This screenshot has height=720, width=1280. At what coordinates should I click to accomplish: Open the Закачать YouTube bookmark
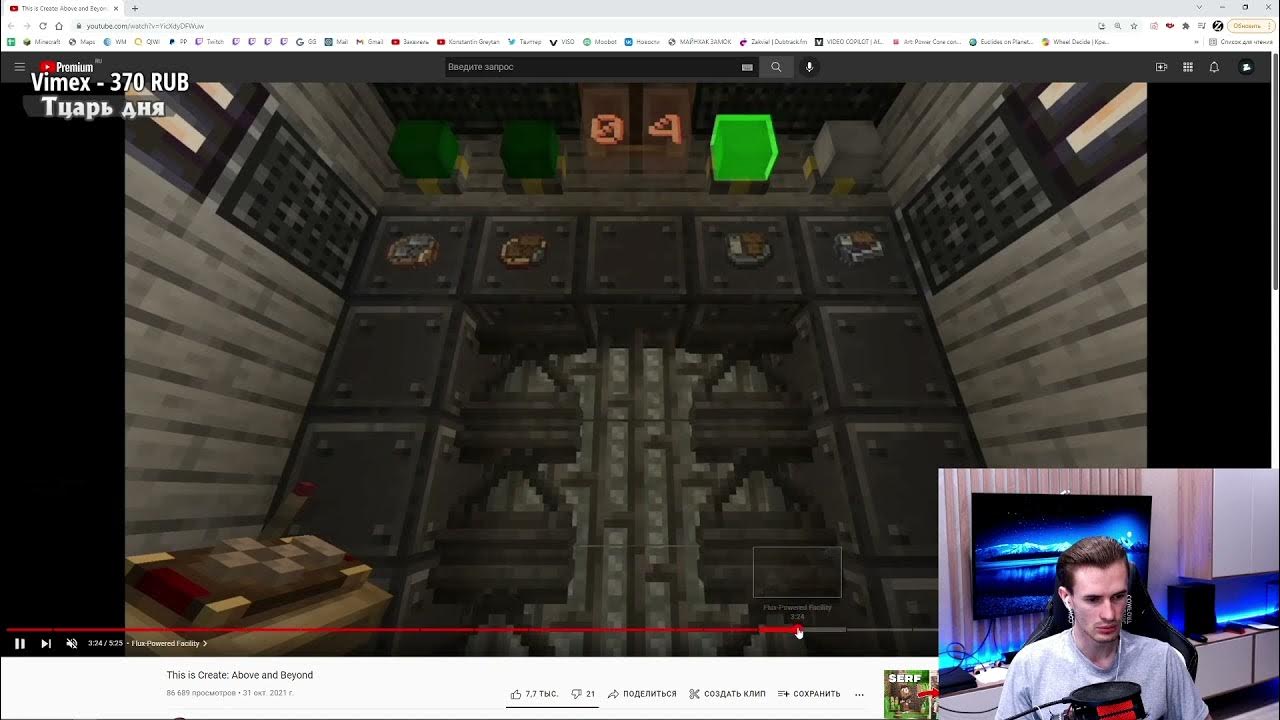tap(410, 42)
